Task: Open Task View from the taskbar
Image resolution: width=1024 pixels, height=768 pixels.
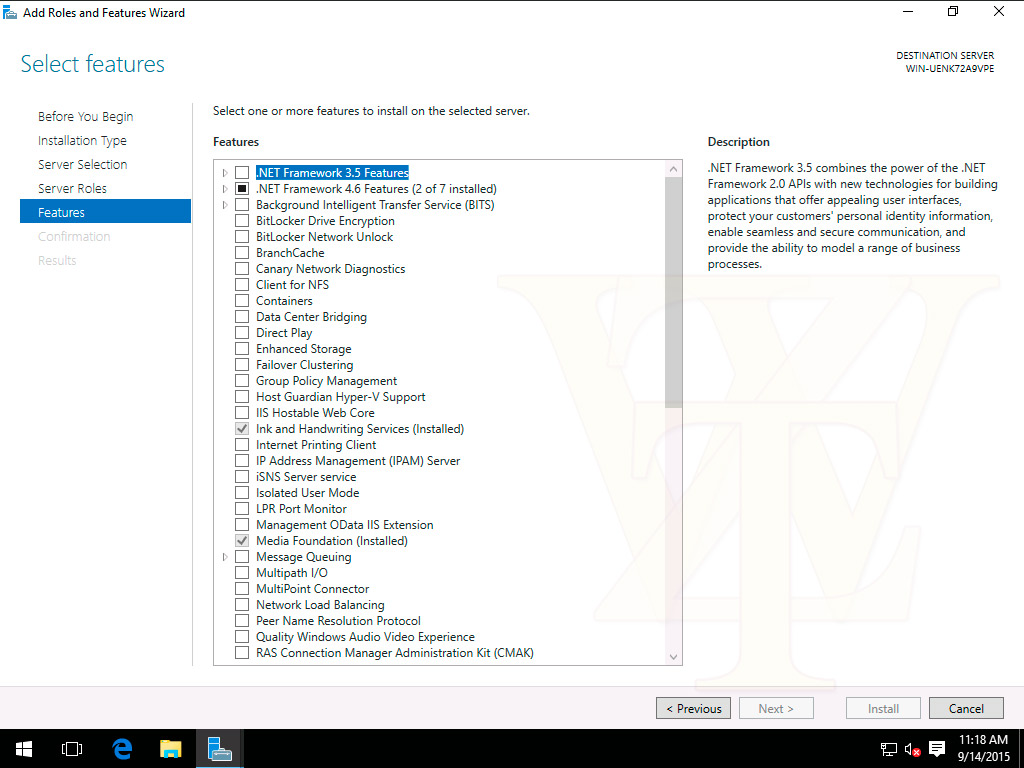Action: tap(72, 748)
